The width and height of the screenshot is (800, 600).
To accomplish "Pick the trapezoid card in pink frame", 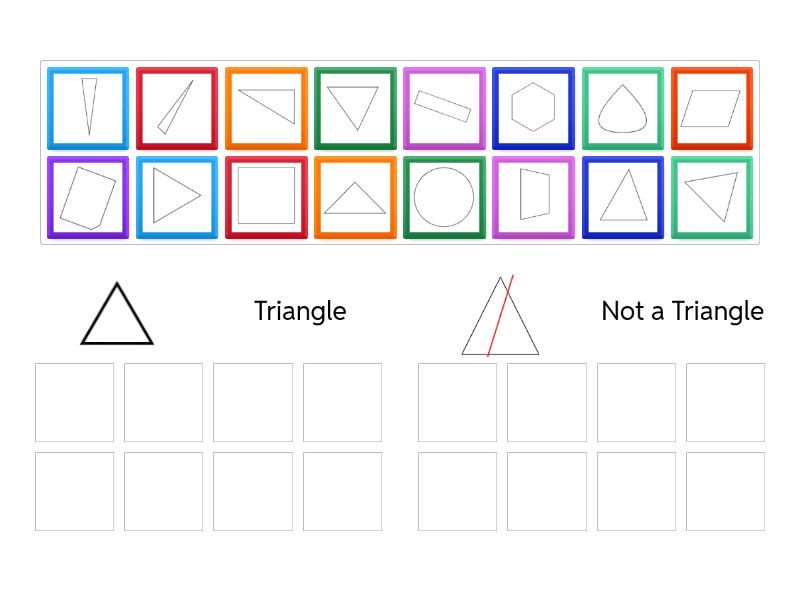I will (533, 197).
